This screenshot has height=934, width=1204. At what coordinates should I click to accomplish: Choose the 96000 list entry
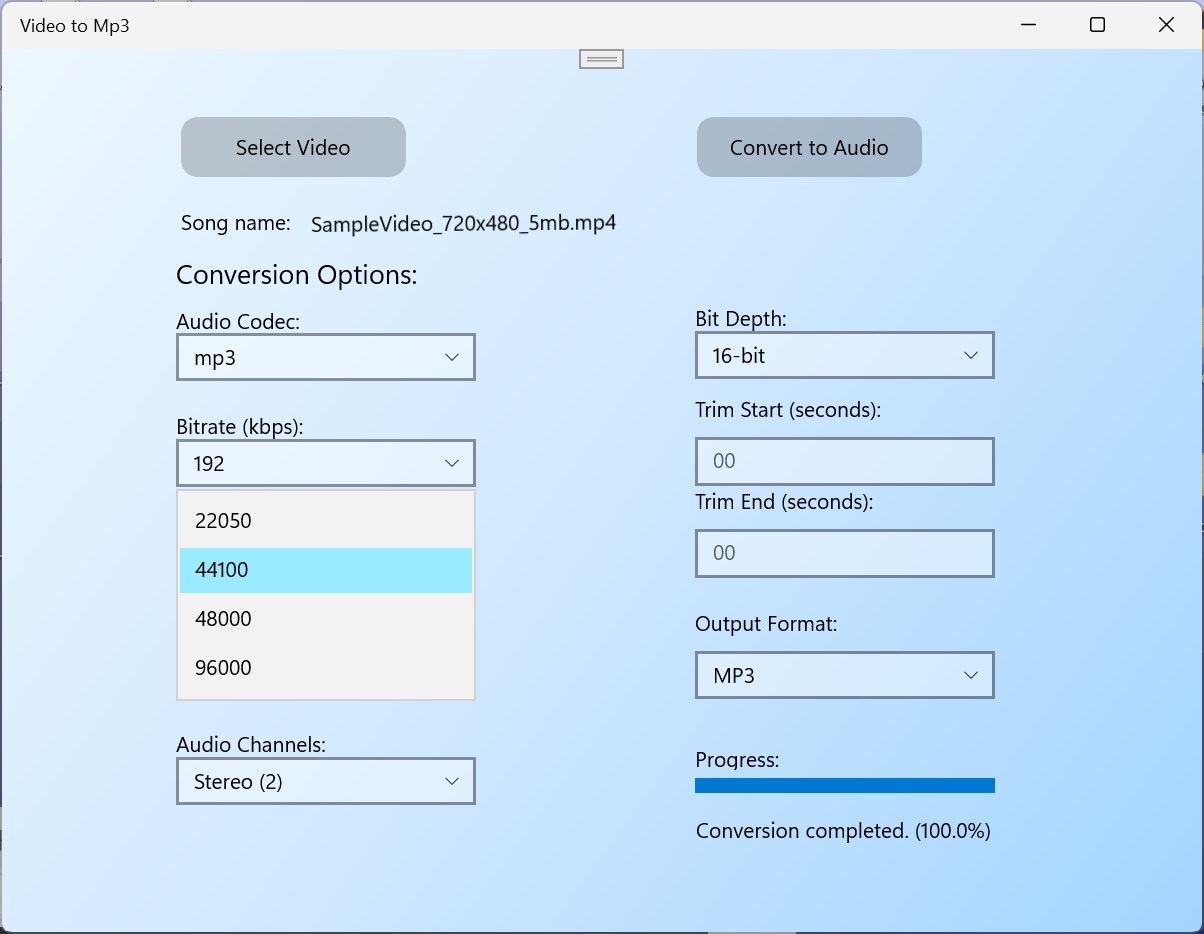(326, 668)
